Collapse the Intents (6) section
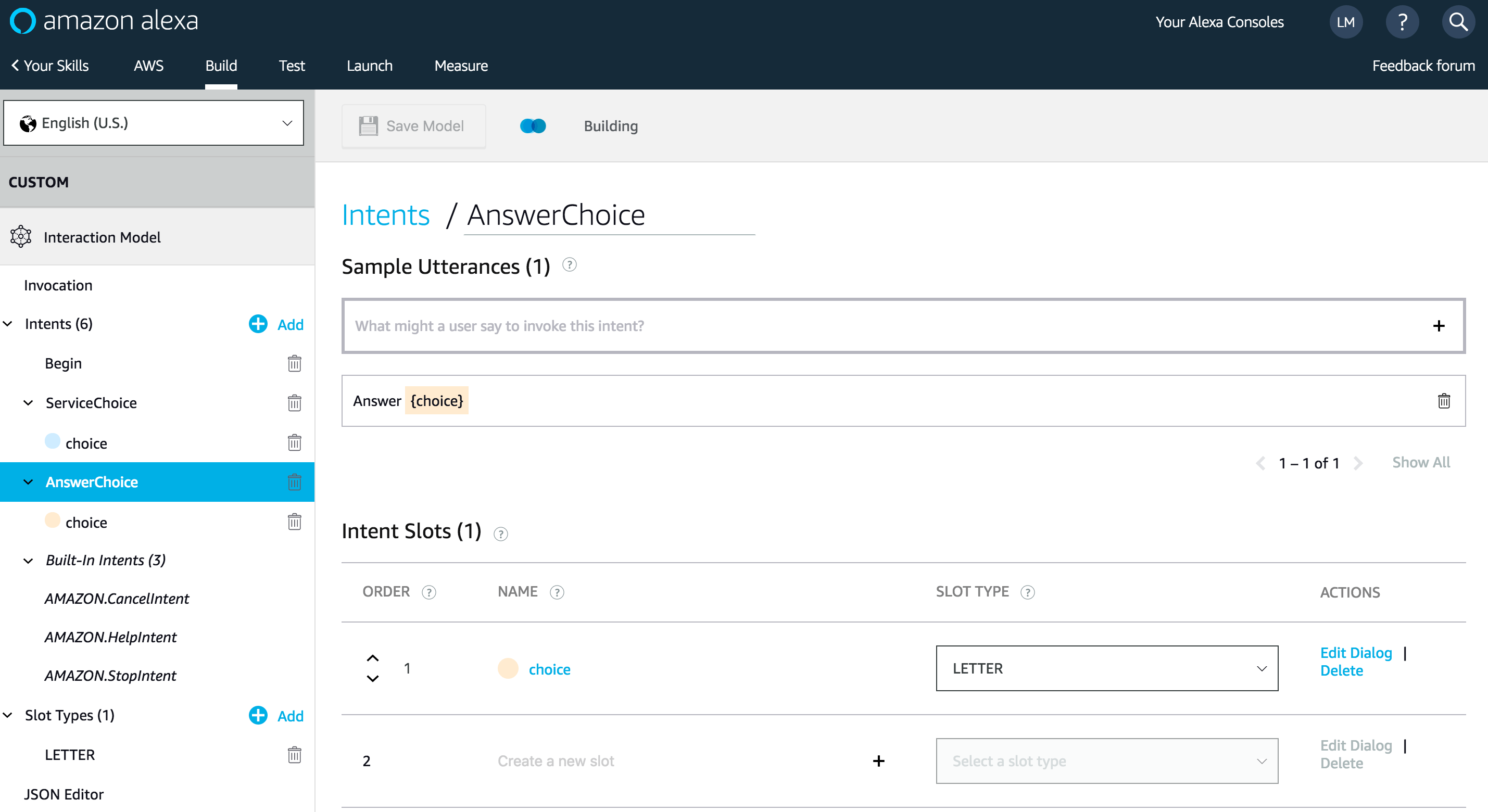The image size is (1488, 812). click(7, 324)
